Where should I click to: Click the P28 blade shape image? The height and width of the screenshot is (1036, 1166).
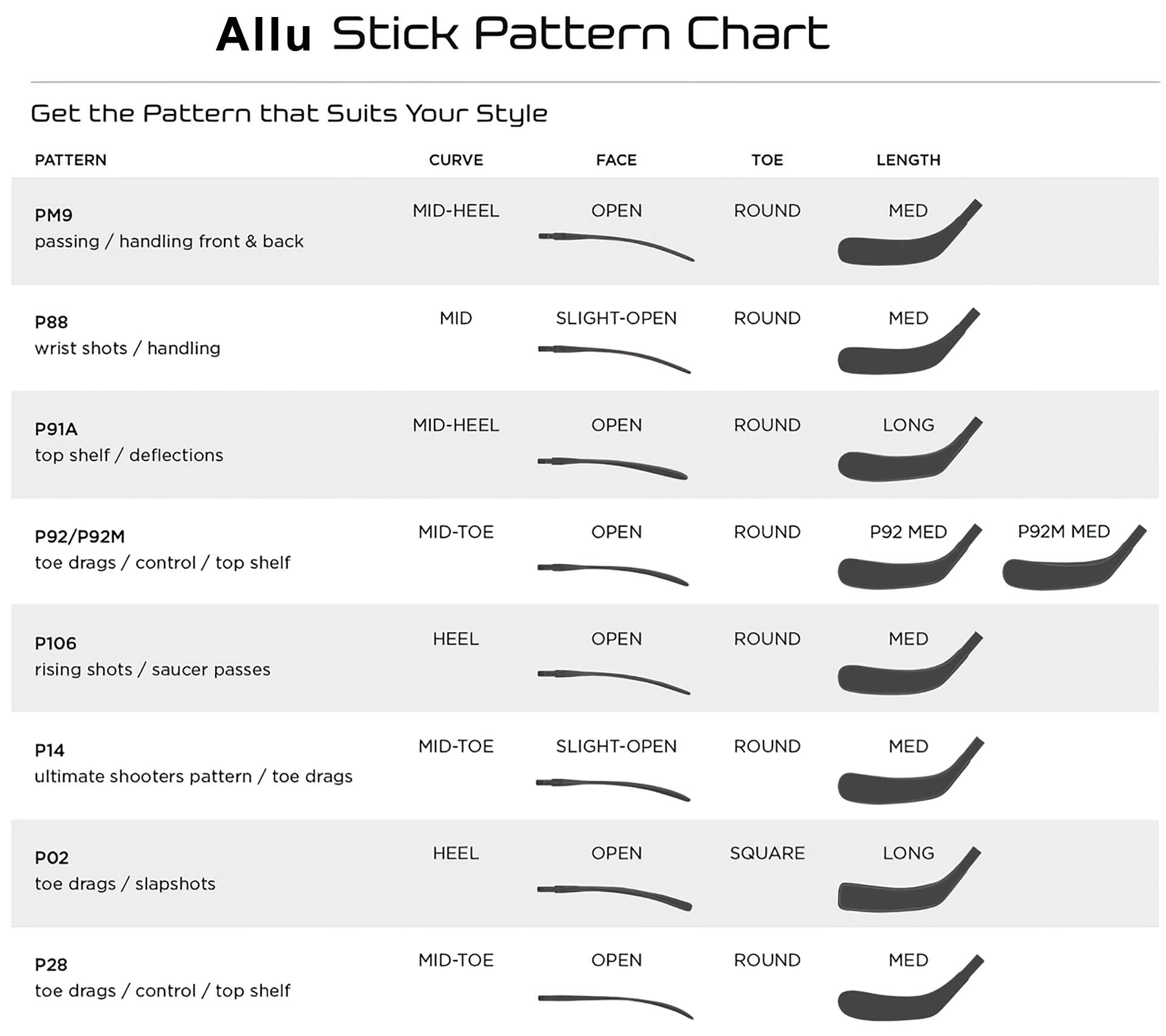coord(910,987)
